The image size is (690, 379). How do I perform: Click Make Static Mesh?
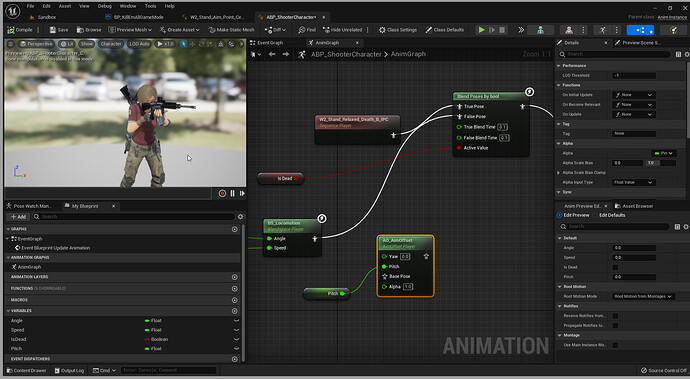231,30
